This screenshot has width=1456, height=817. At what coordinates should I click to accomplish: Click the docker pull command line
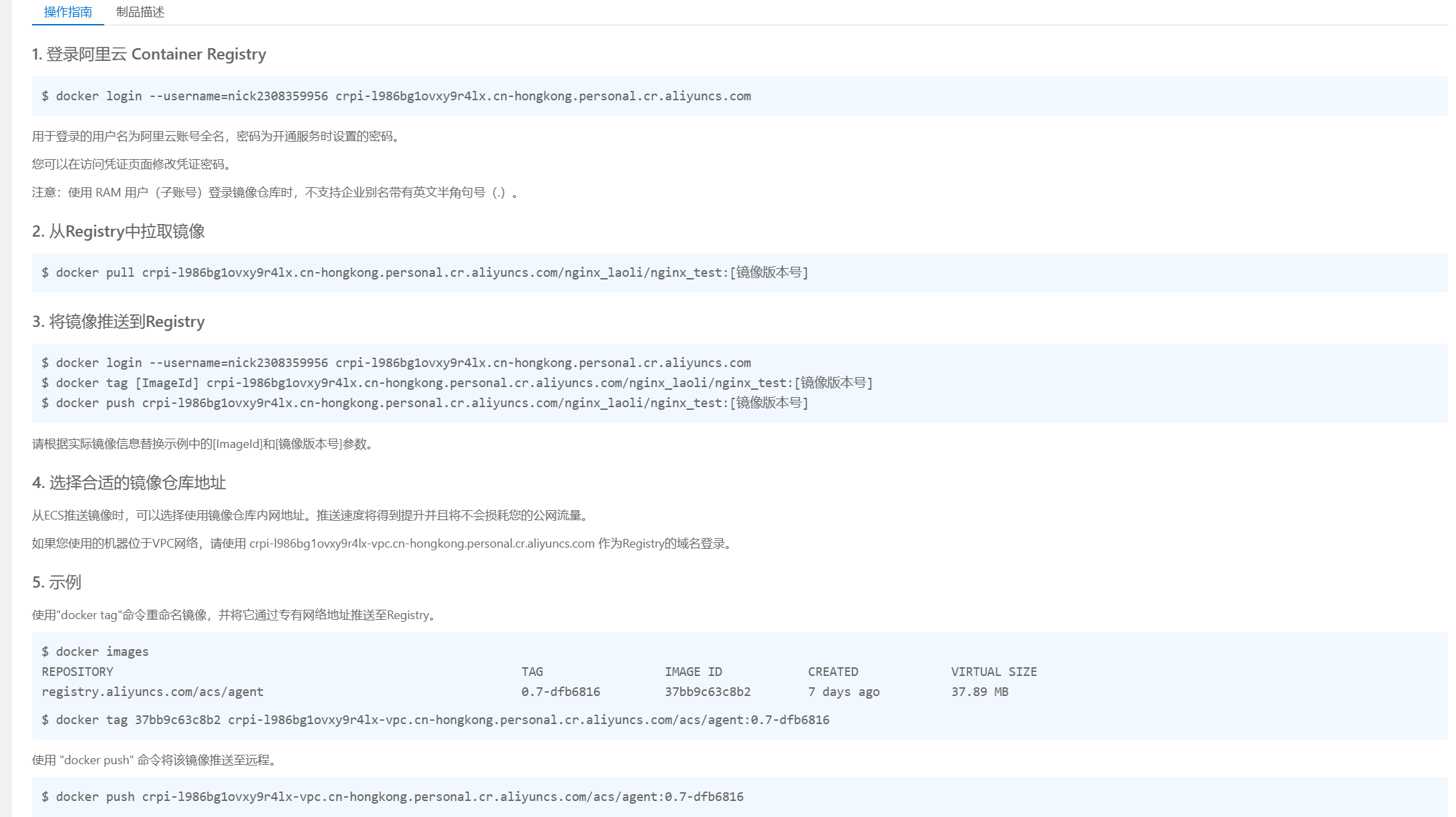click(425, 273)
